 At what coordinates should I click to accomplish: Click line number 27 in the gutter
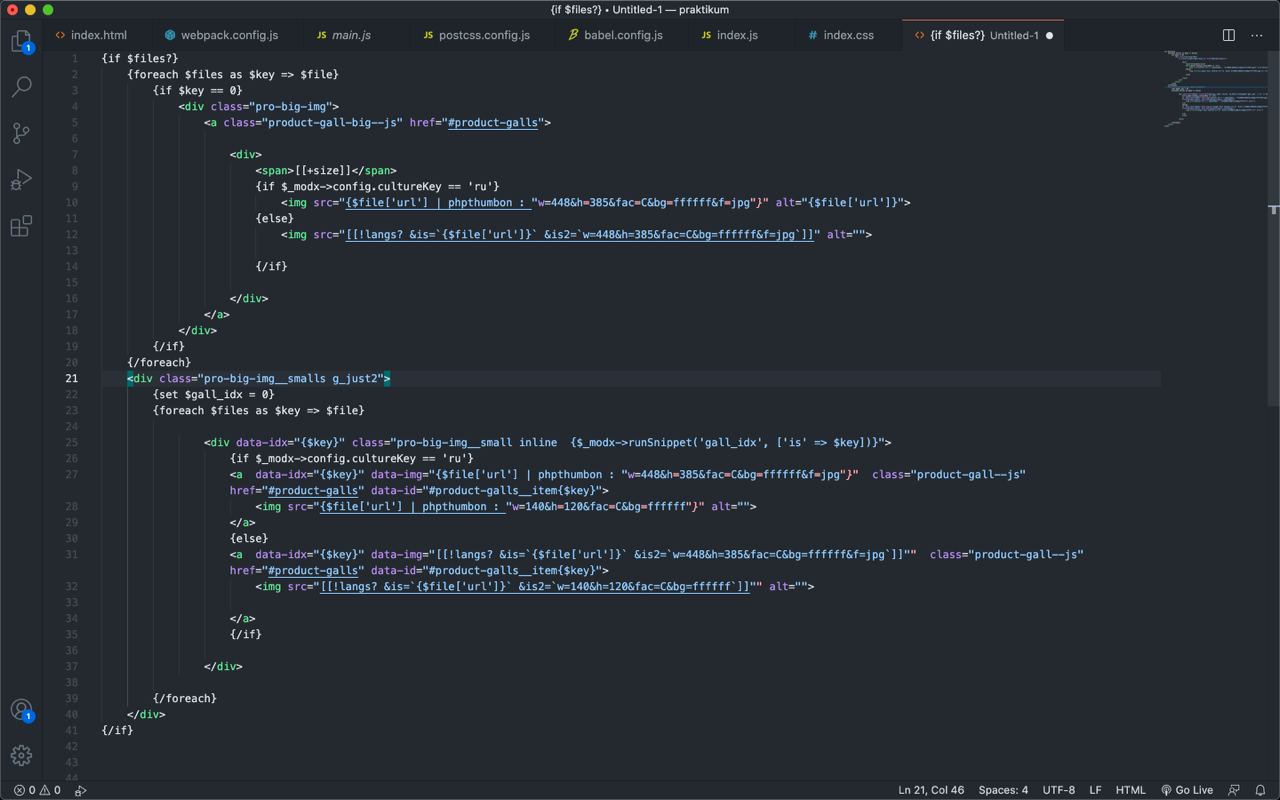(x=71, y=474)
